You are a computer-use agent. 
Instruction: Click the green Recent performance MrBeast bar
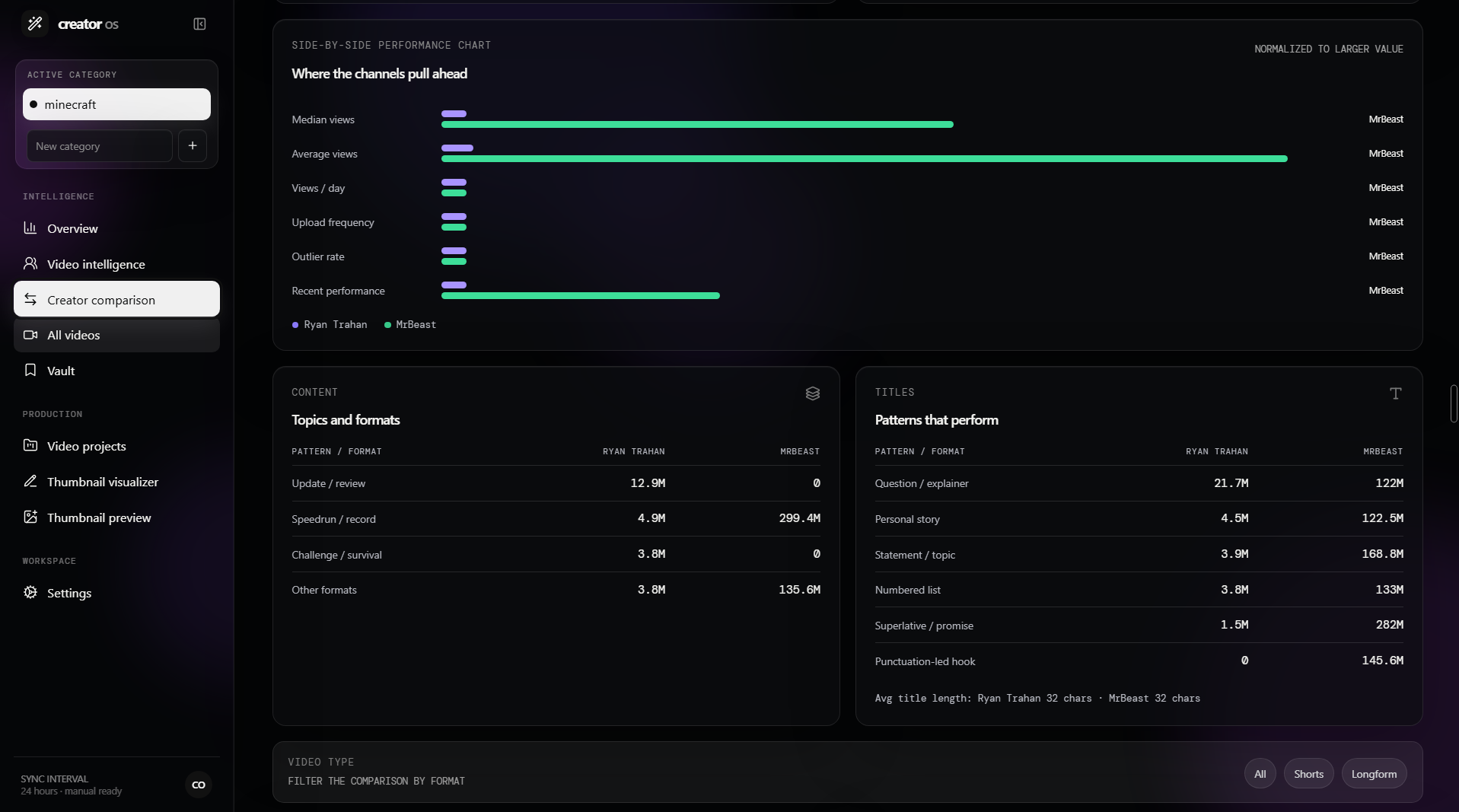tap(581, 295)
